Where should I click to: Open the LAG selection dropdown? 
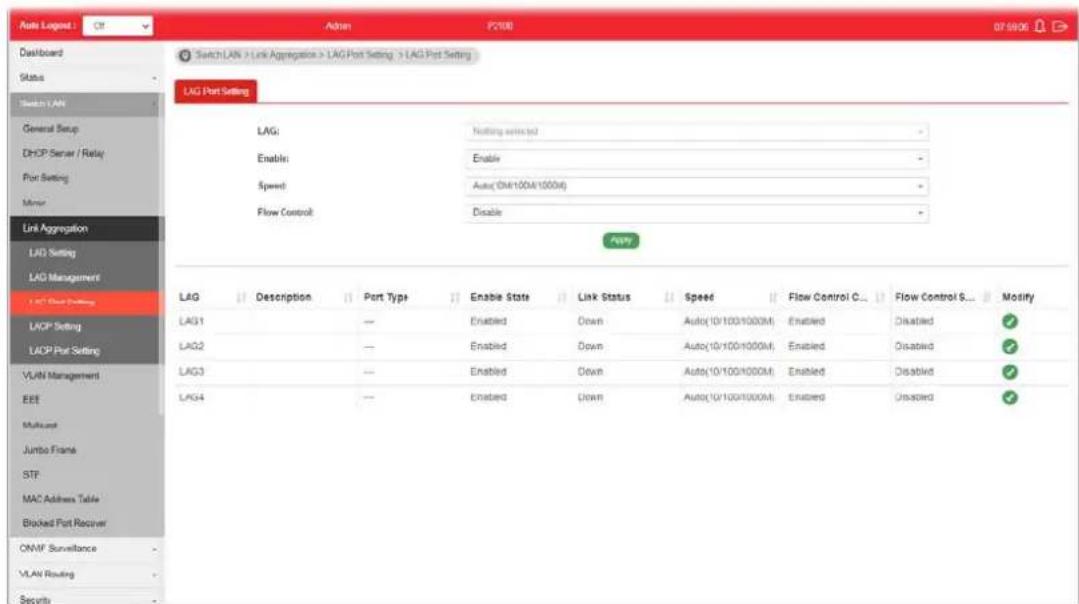pyautogui.click(x=696, y=131)
